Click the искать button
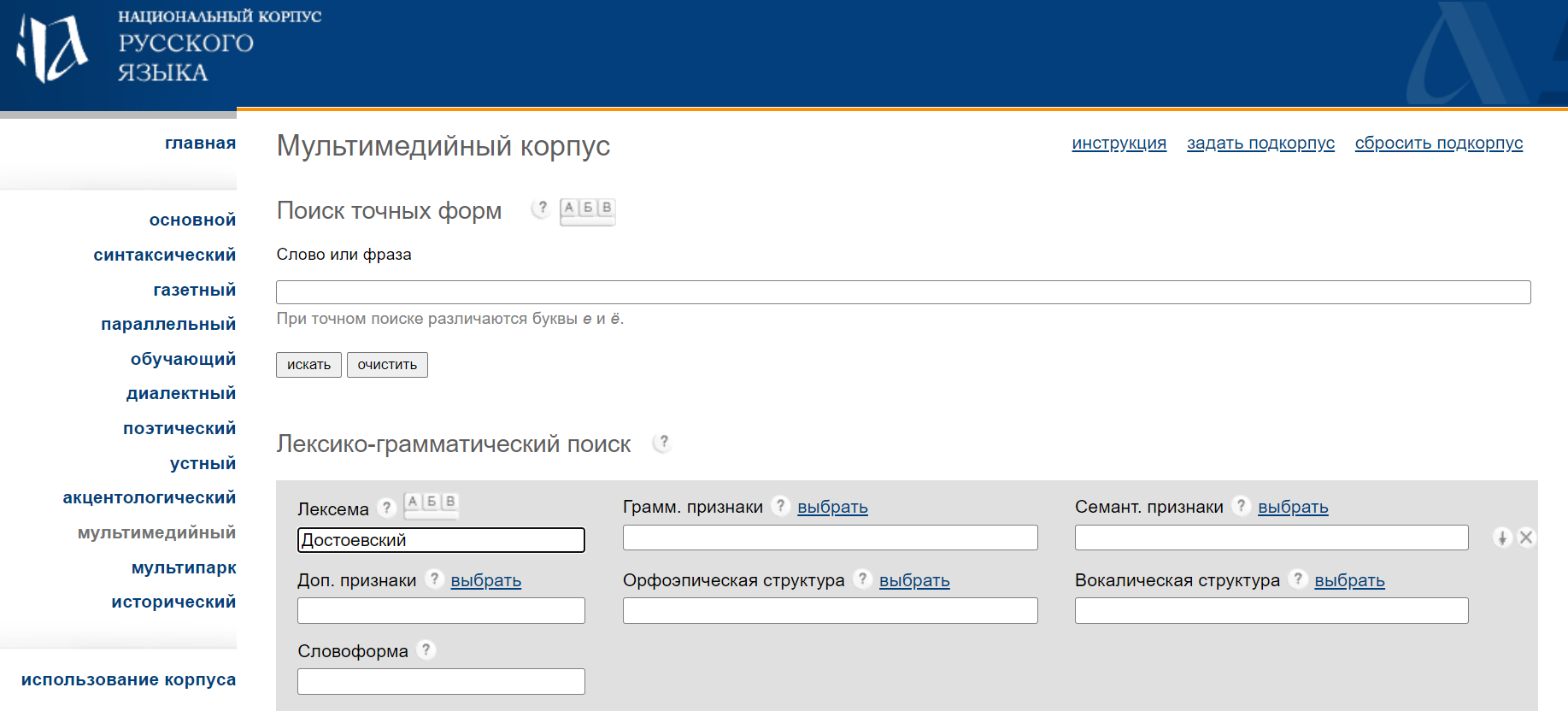This screenshot has width=1568, height=711. click(308, 365)
